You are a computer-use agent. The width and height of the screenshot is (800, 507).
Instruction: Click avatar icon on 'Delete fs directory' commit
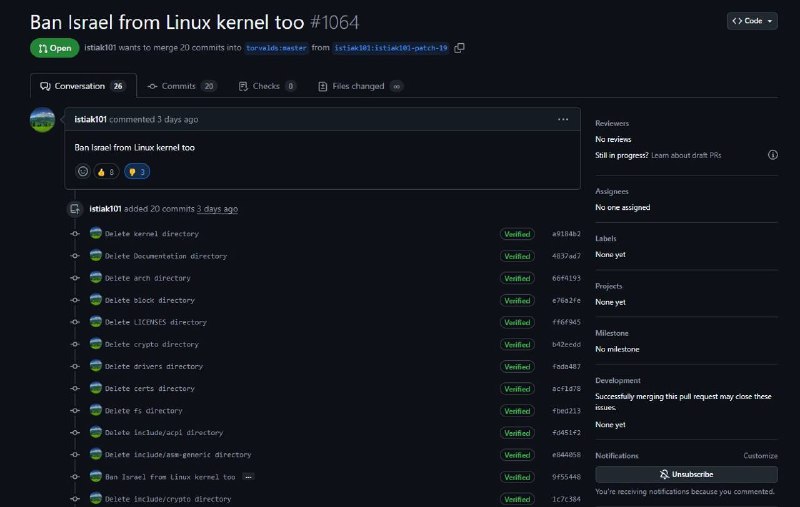click(x=95, y=410)
